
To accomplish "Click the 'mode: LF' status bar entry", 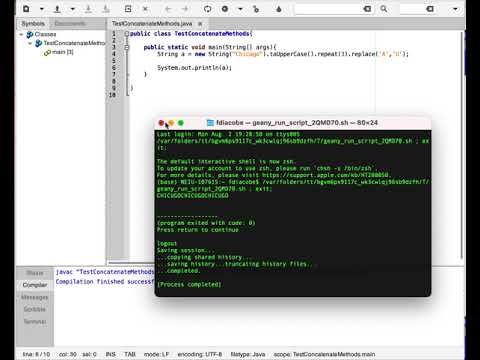I will 156,354.
